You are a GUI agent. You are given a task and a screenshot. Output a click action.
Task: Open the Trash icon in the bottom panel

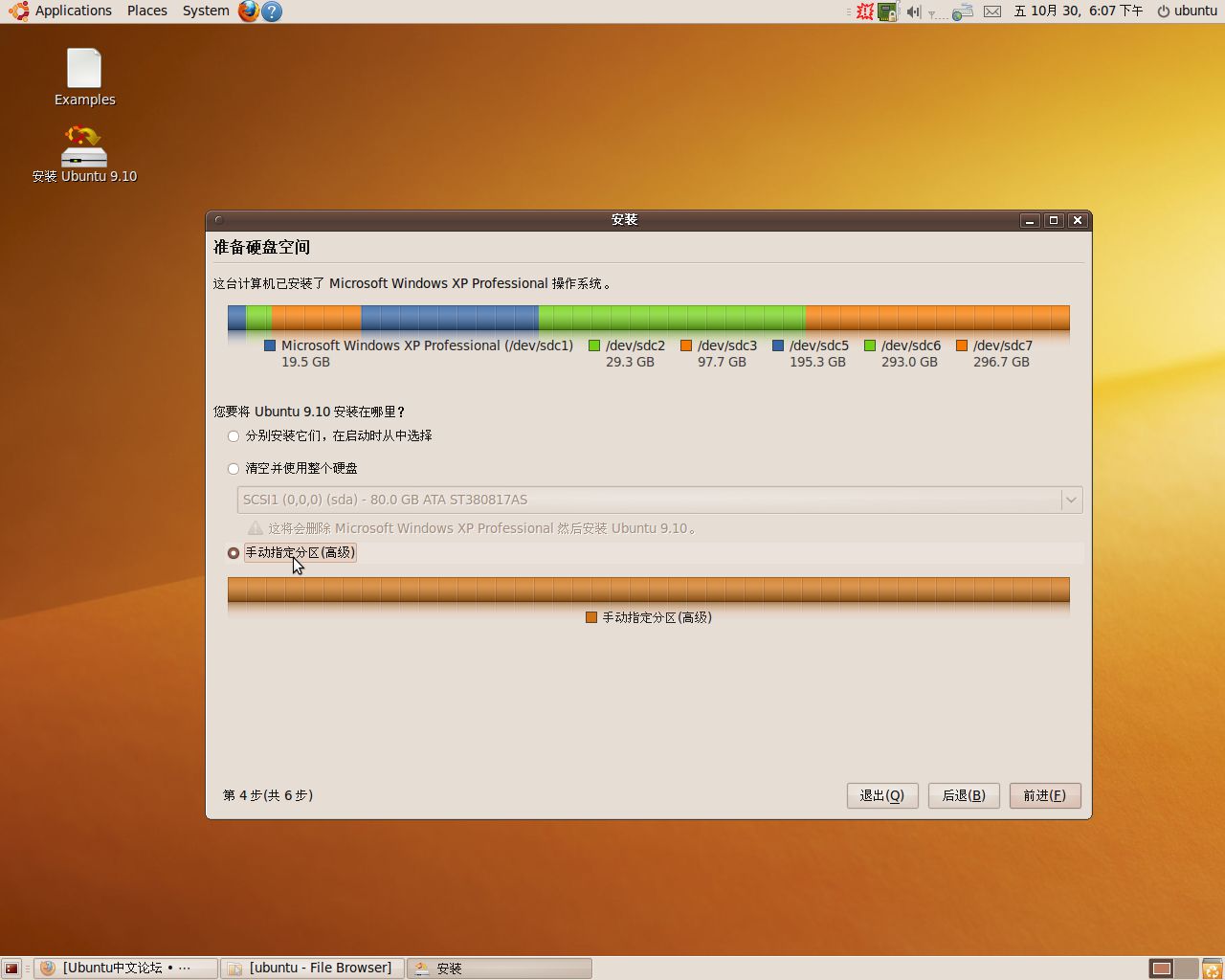coord(1212,969)
